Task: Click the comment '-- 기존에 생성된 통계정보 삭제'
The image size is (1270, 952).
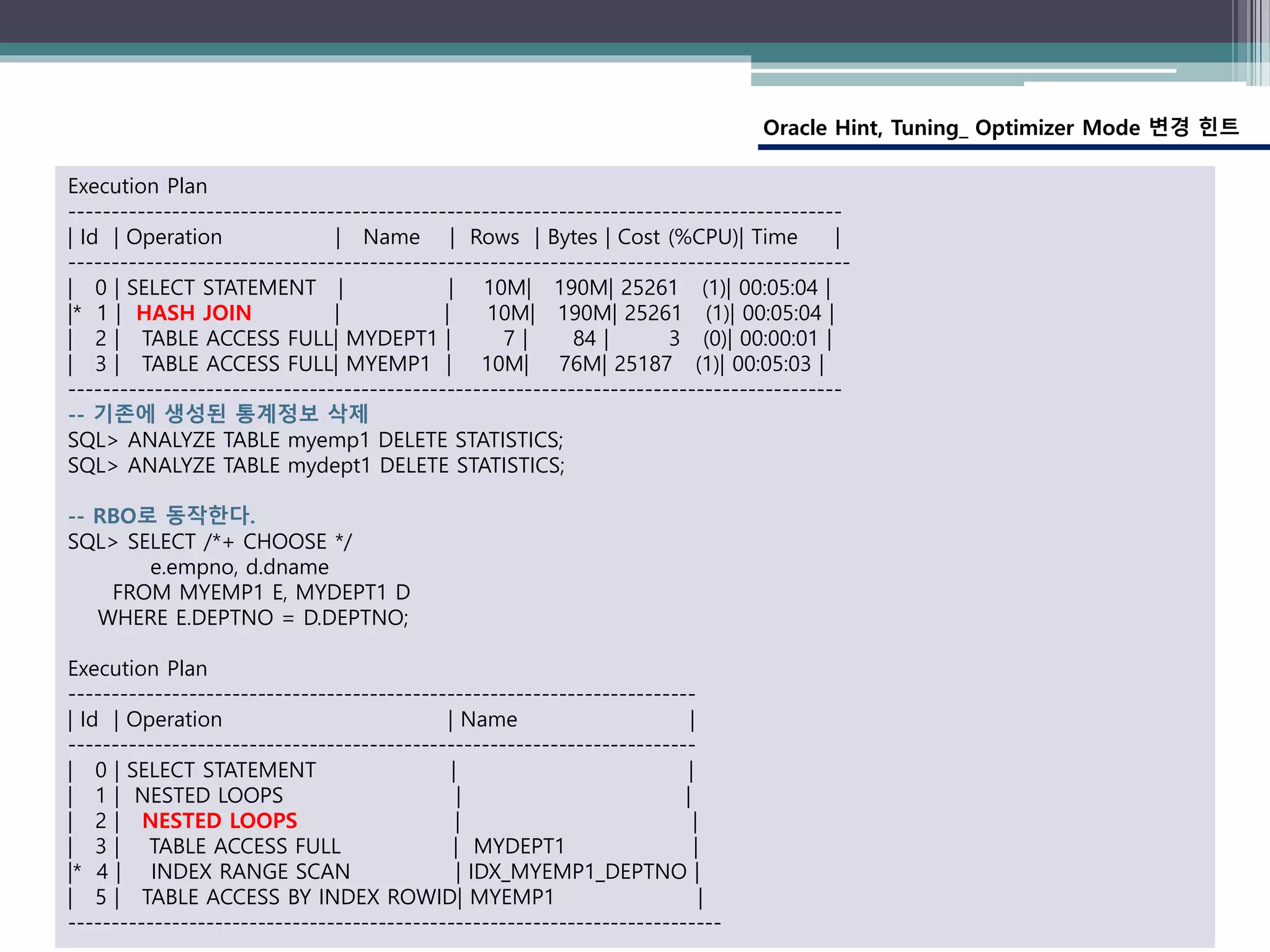Action: 218,413
